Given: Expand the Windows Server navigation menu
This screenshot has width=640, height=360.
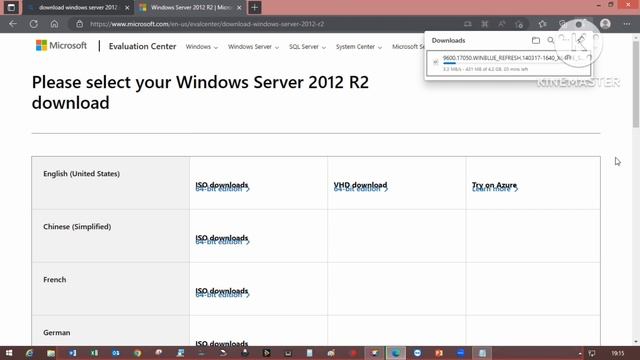Looking at the screenshot, I should (x=253, y=47).
